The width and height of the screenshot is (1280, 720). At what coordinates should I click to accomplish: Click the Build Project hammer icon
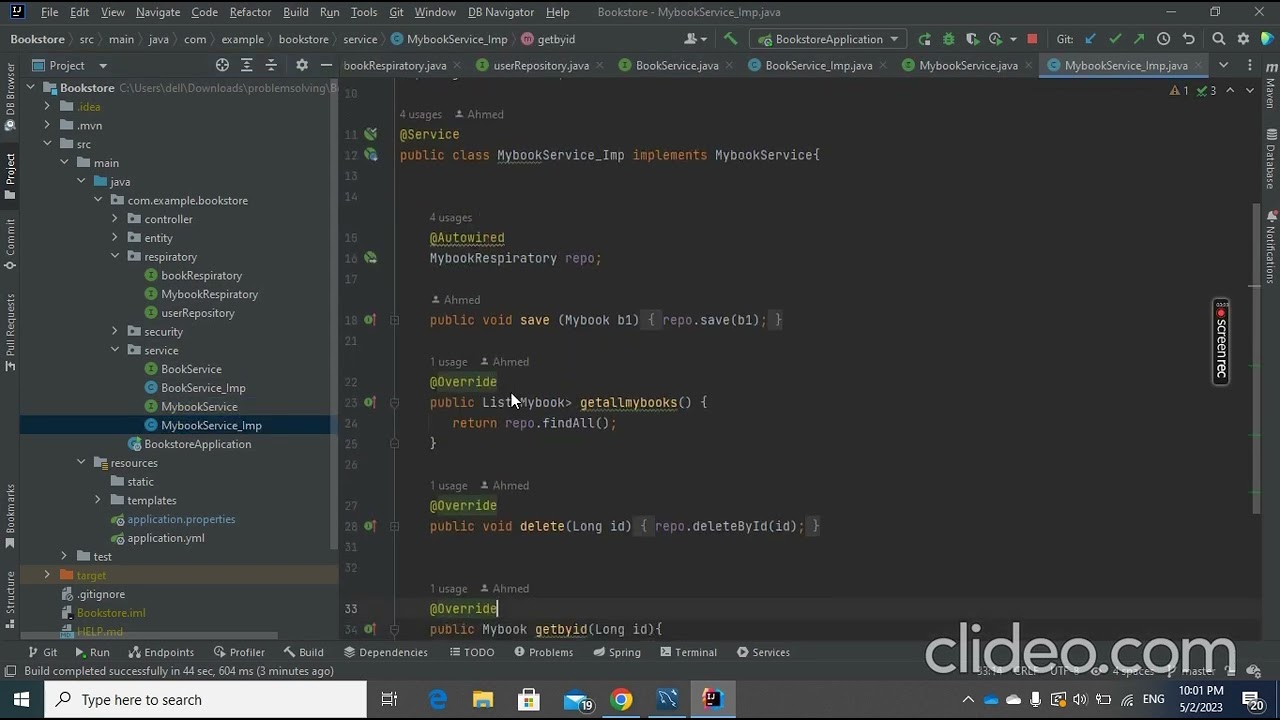[731, 39]
